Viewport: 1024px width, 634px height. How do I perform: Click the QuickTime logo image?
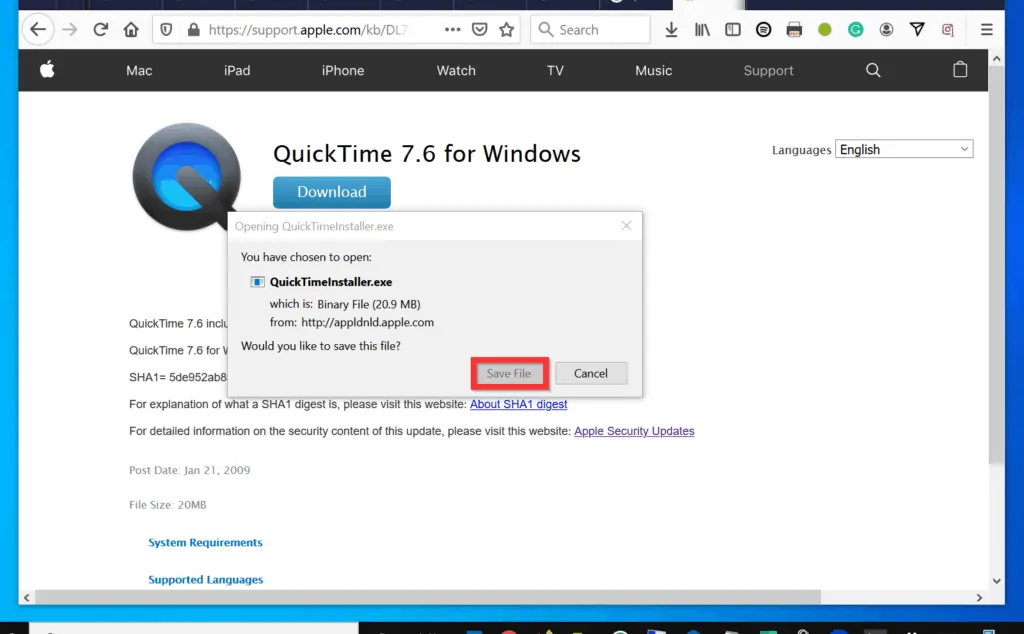187,176
